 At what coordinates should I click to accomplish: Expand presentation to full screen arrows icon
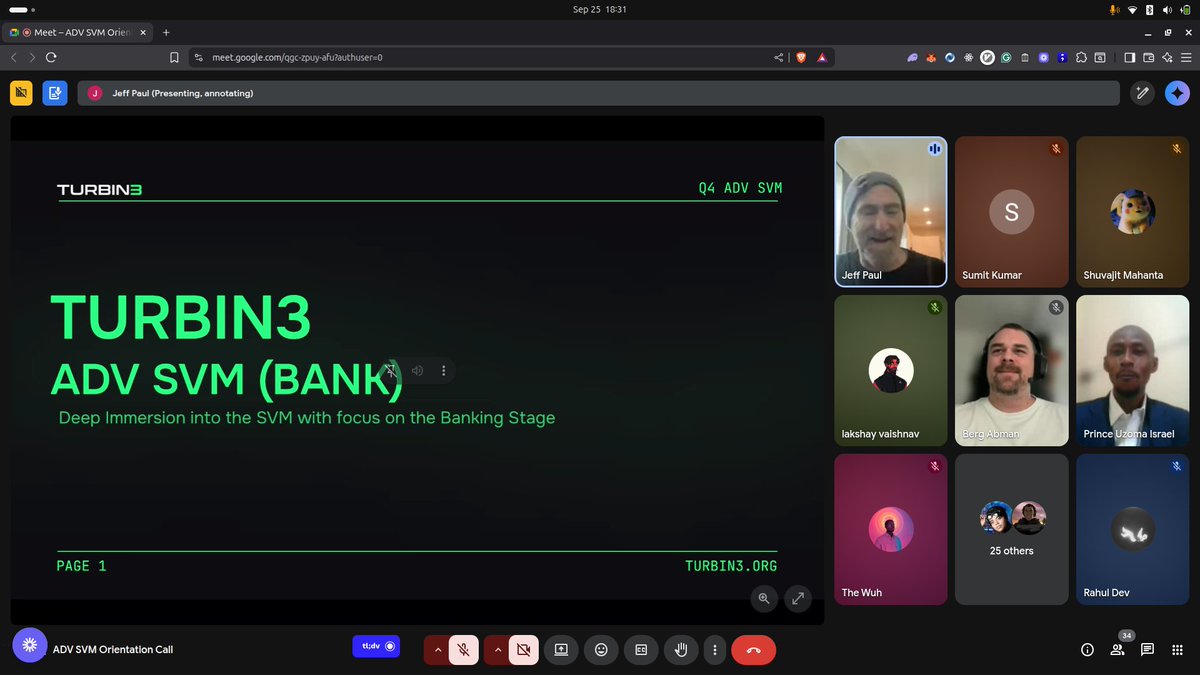[x=798, y=598]
